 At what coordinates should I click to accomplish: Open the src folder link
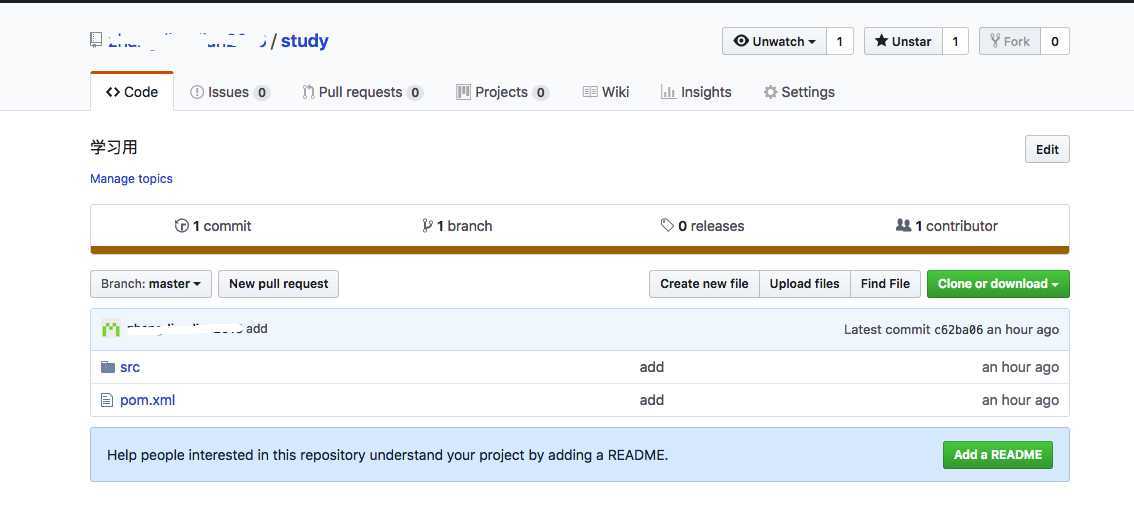(130, 367)
